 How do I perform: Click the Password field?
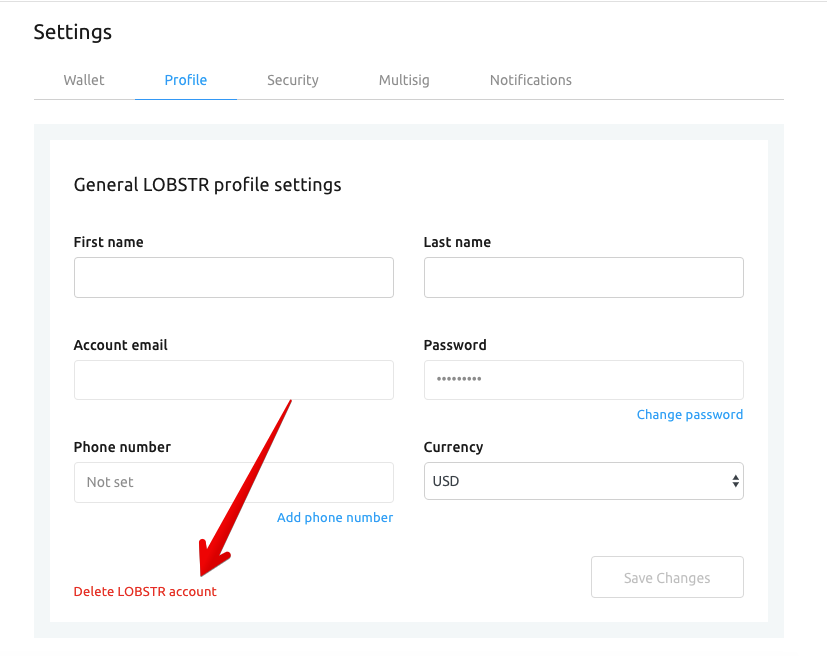click(x=584, y=380)
